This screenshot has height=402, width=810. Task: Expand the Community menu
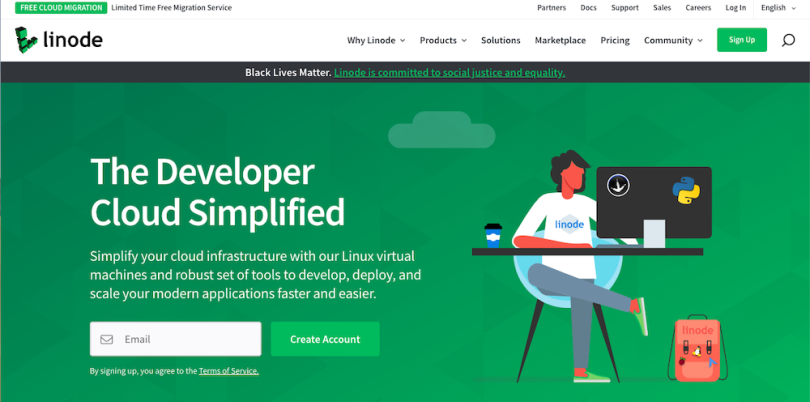pyautogui.click(x=673, y=40)
